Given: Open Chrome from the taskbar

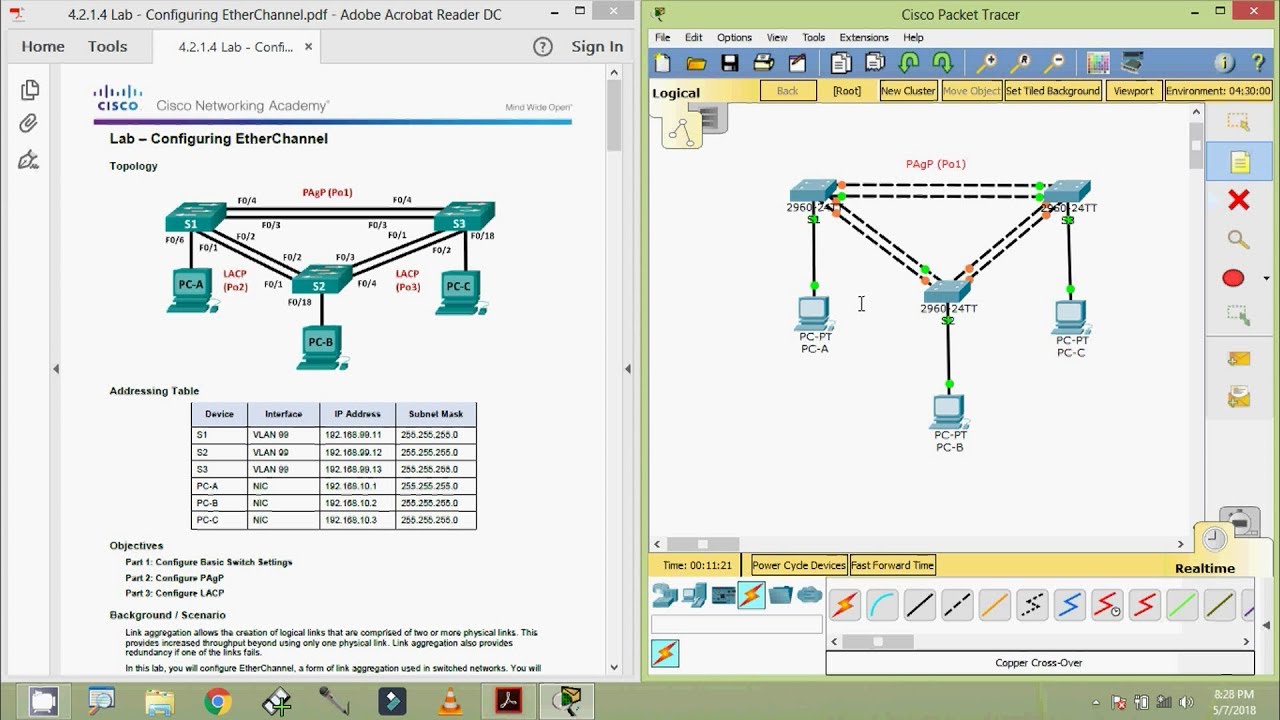Looking at the screenshot, I should [219, 701].
